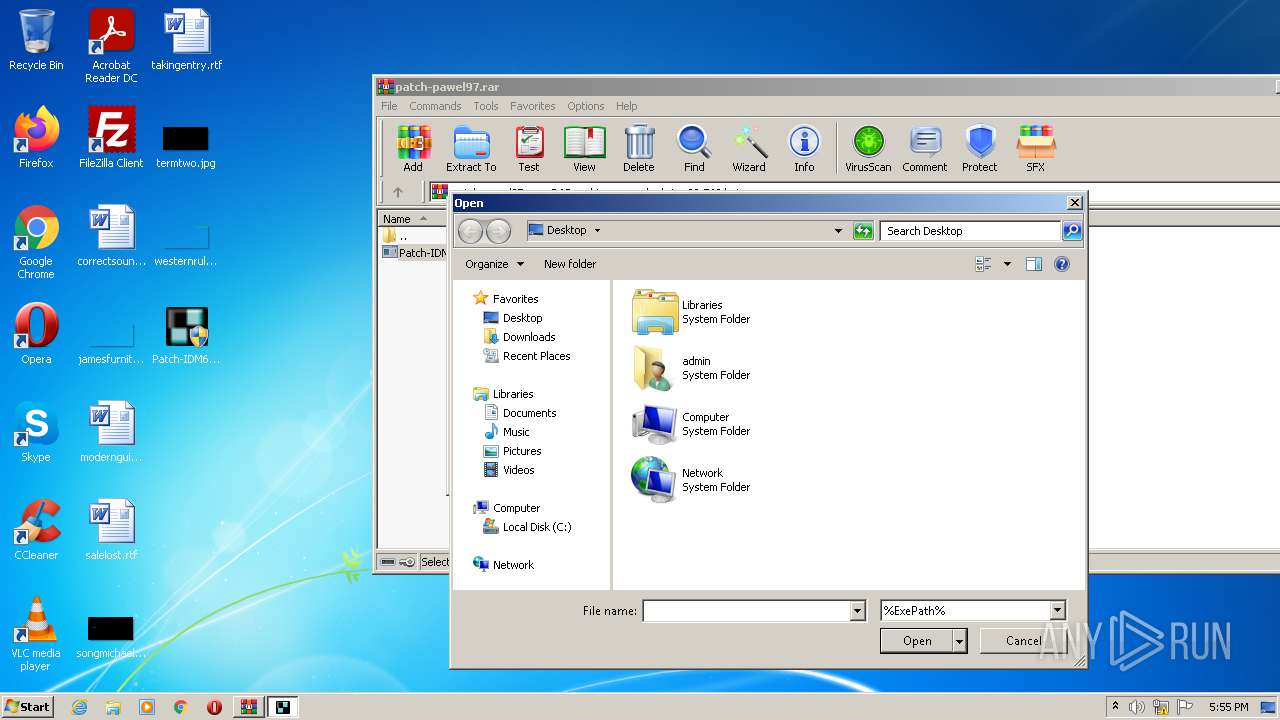
Task: Show the preview pane in the Open dialog
Action: pos(1034,264)
